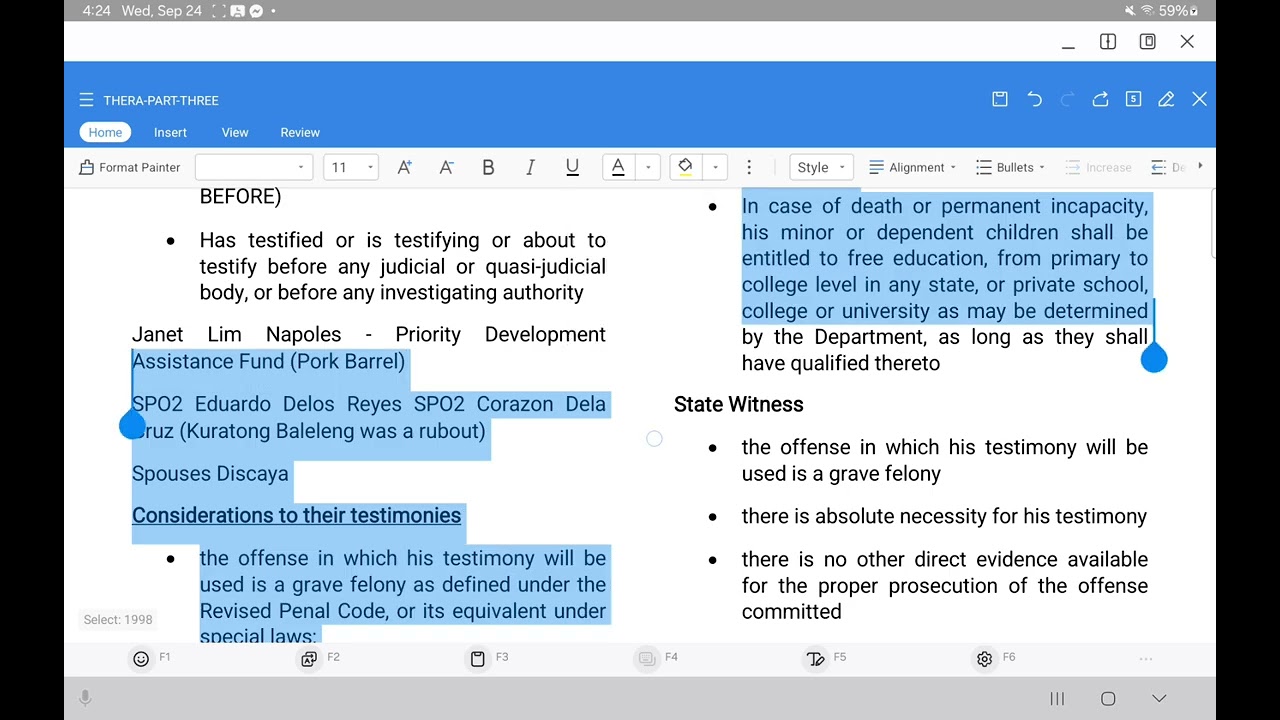Open keyboard settings gear (F6)
The width and height of the screenshot is (1280, 720).
(984, 658)
